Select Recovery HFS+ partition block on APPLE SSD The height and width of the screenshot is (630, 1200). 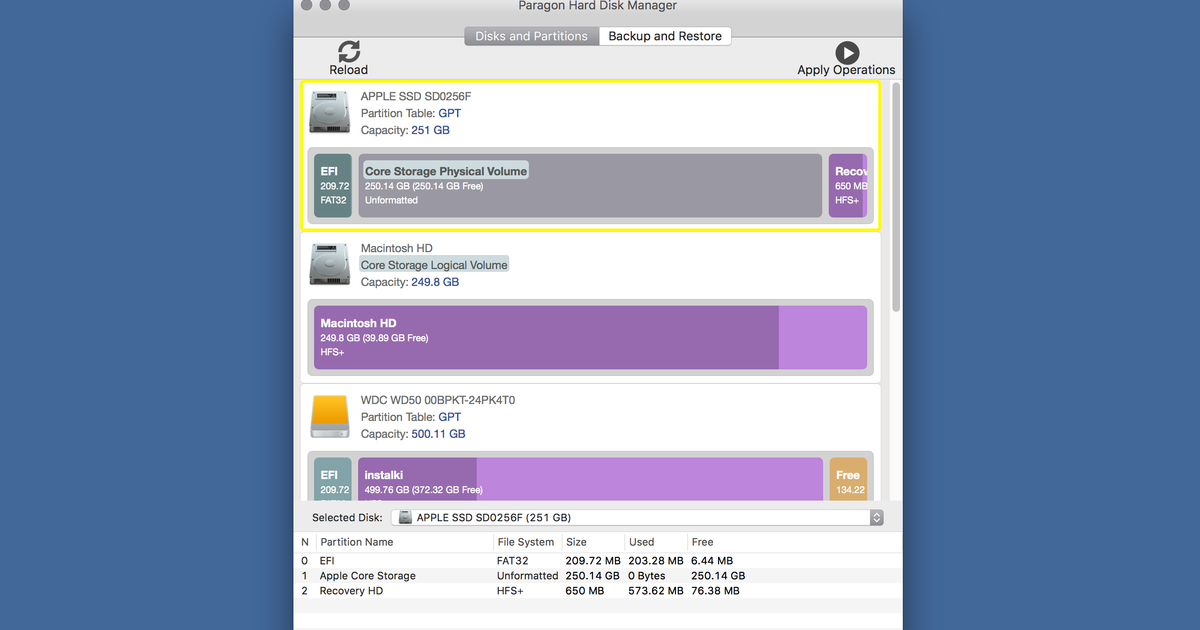pos(848,186)
